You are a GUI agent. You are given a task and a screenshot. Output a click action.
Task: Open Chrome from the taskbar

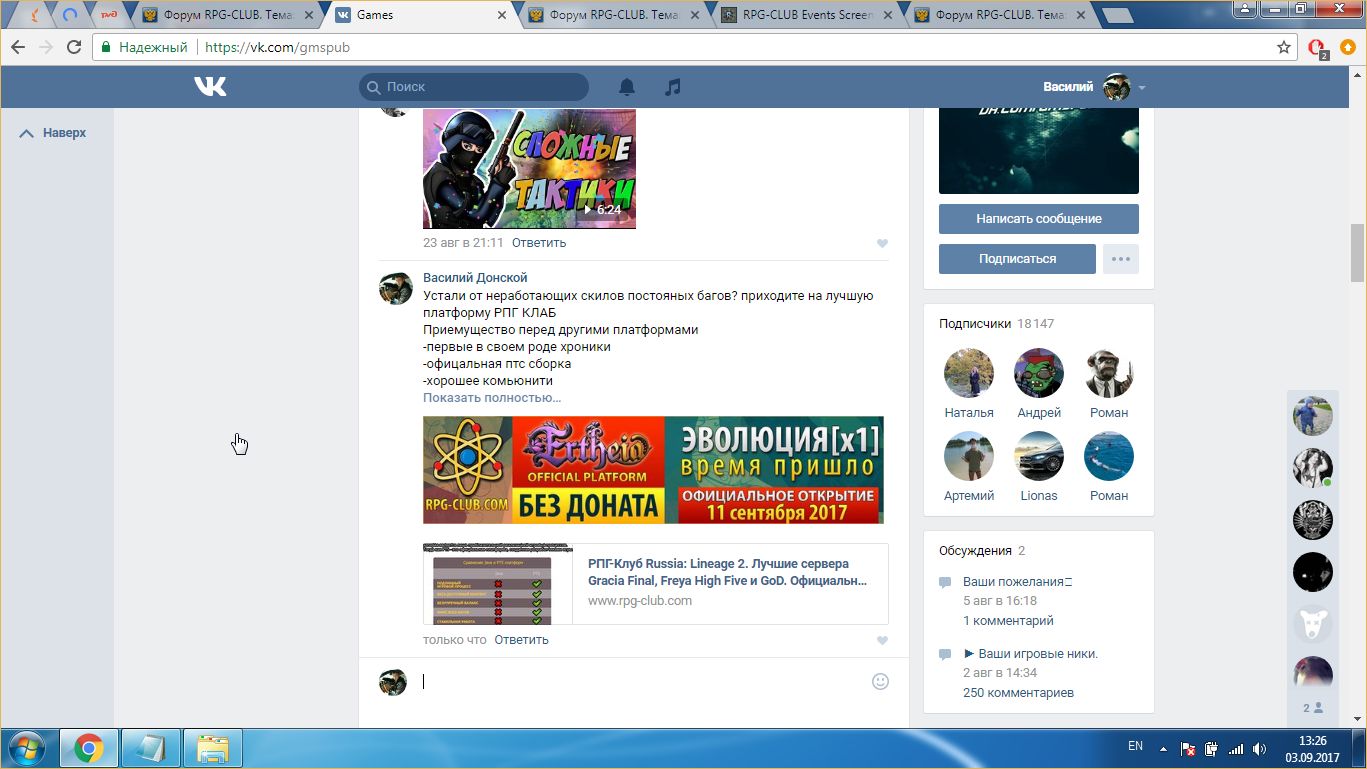[88, 748]
